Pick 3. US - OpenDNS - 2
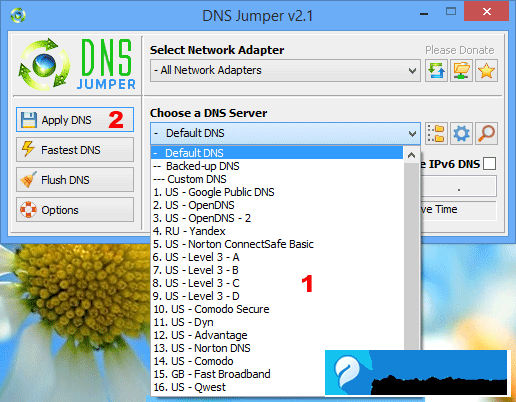This screenshot has width=516, height=402. point(277,218)
